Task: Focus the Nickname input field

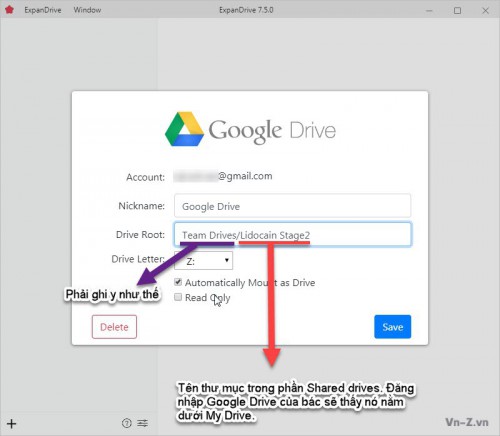Action: pyautogui.click(x=292, y=206)
